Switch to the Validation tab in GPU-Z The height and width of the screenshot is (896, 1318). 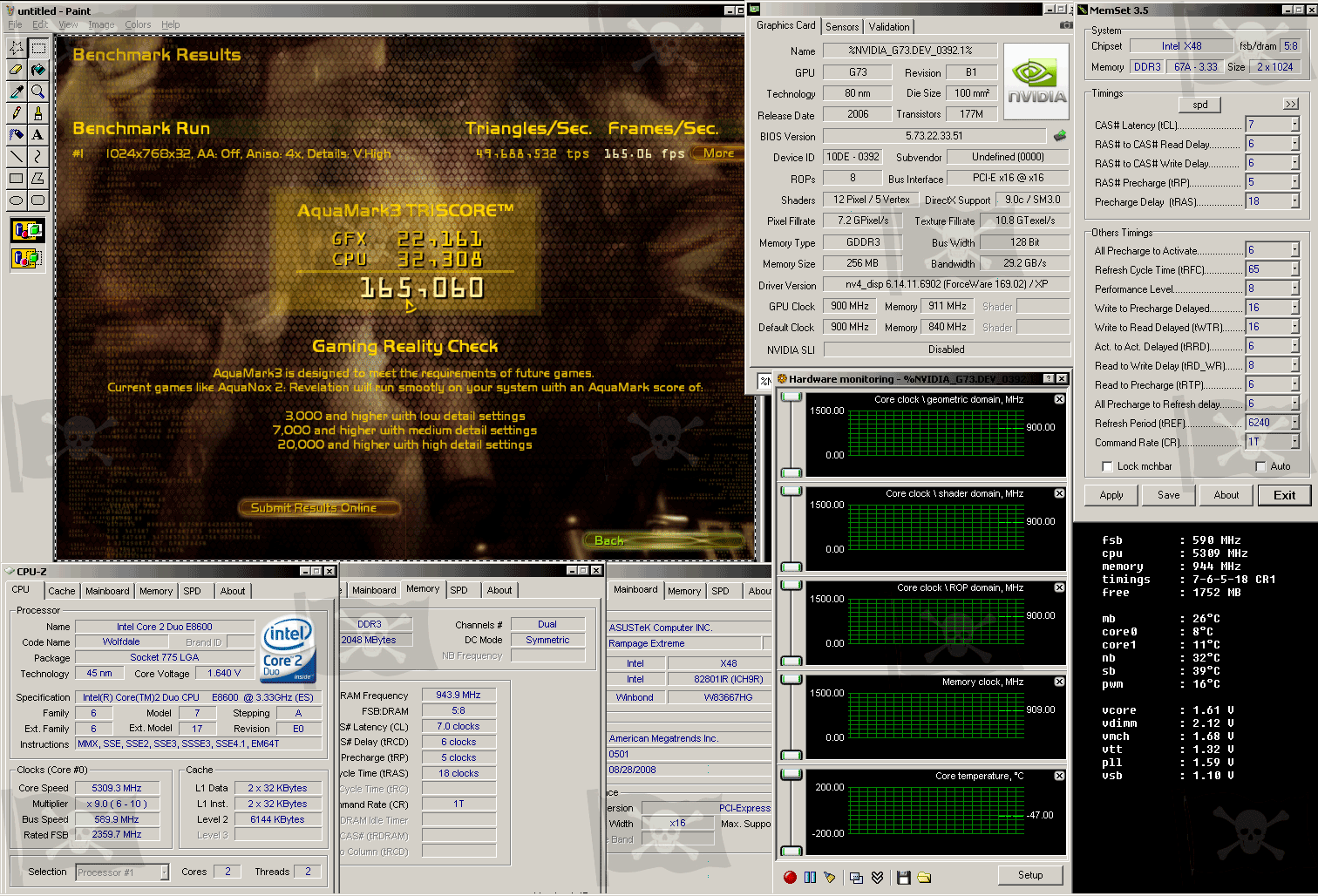(889, 27)
